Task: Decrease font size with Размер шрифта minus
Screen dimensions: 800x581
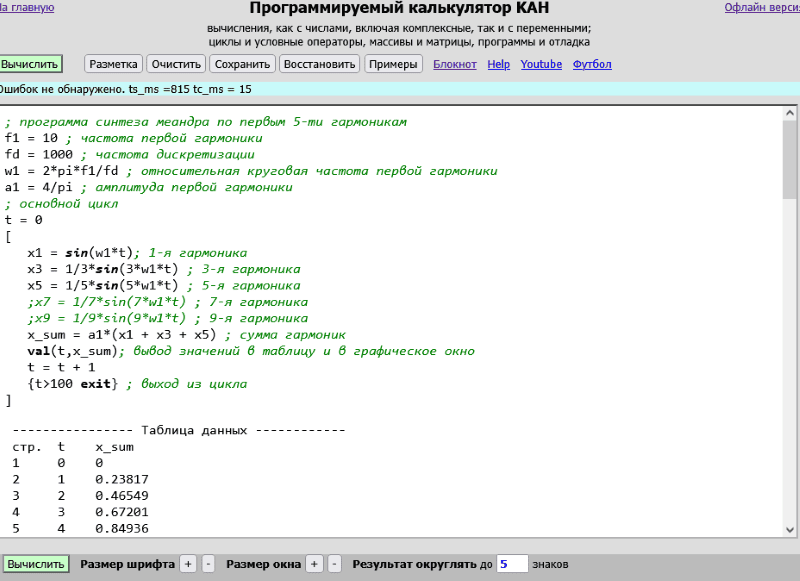Action: pos(208,564)
